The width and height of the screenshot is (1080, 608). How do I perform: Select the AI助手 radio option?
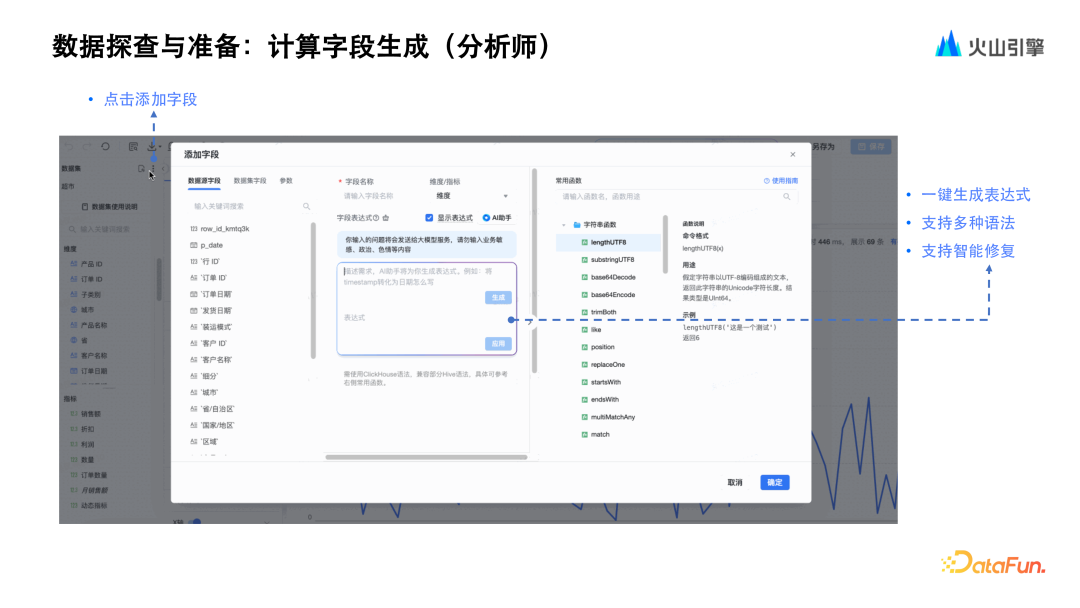coord(486,217)
